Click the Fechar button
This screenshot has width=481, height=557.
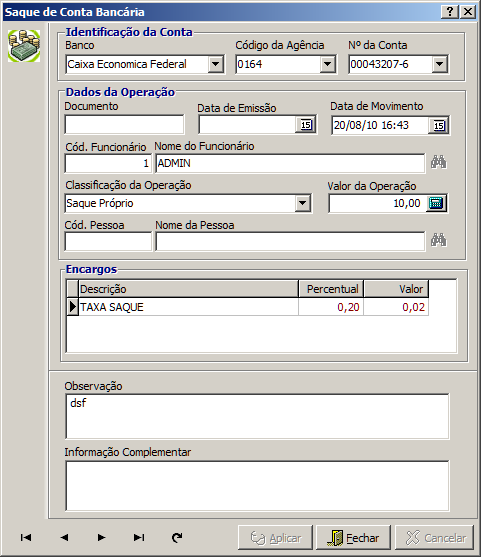coord(353,538)
